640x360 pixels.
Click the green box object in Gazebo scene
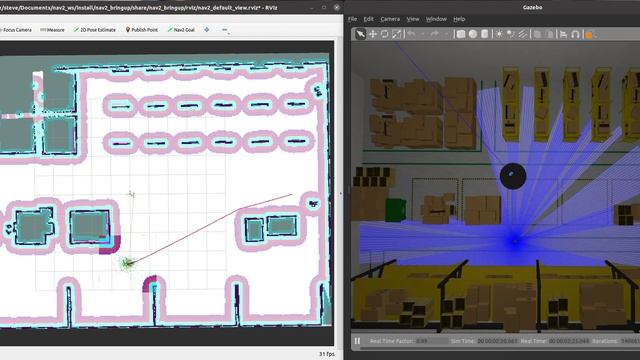(x=396, y=210)
